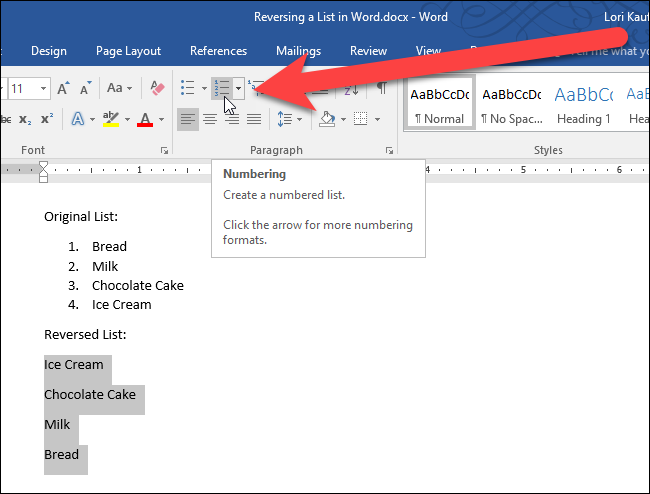Switch to the References tab
Viewport: 650px width, 494px height.
click(x=218, y=51)
